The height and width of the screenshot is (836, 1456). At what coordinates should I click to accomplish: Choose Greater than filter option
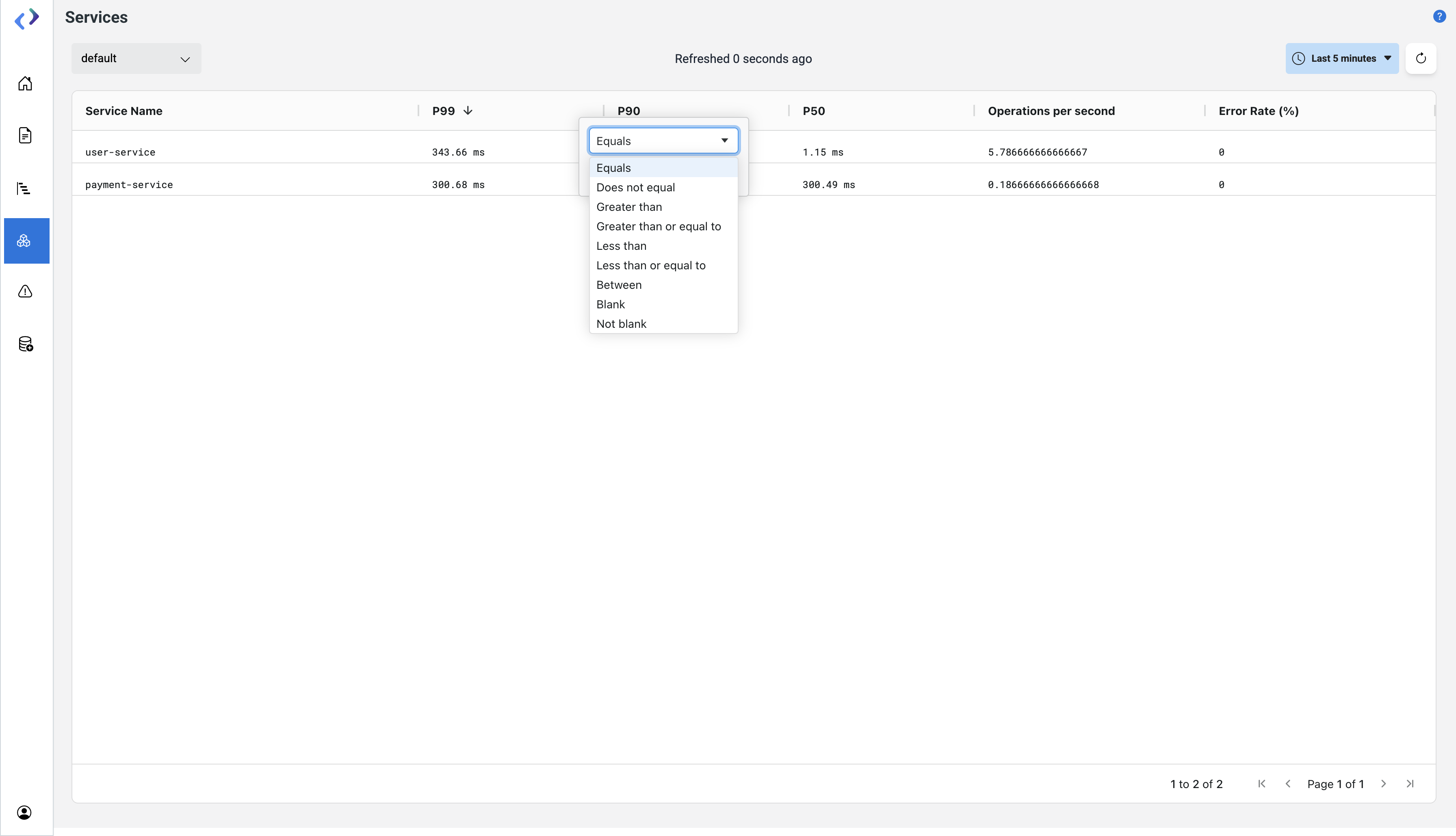pos(629,207)
